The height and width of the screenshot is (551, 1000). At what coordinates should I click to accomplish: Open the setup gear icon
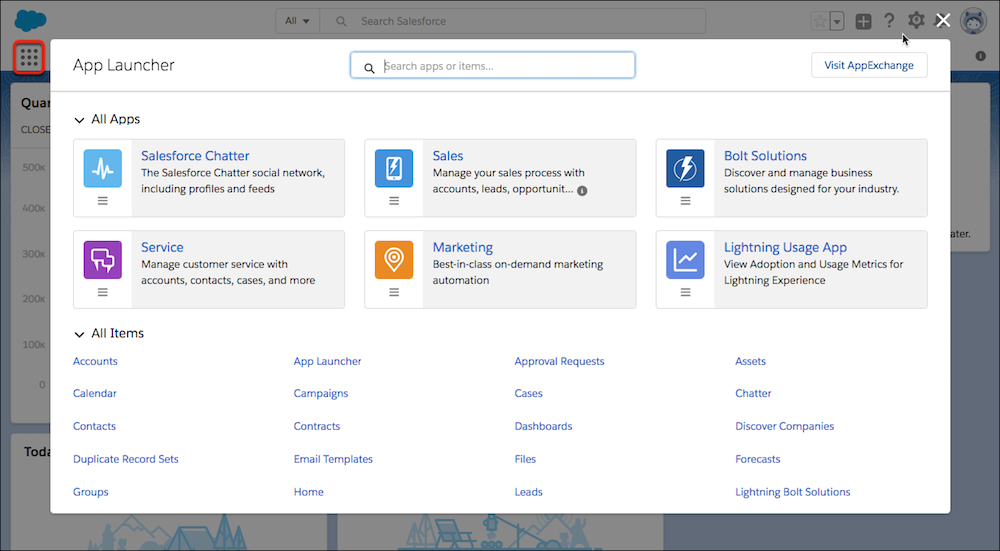[x=916, y=20]
